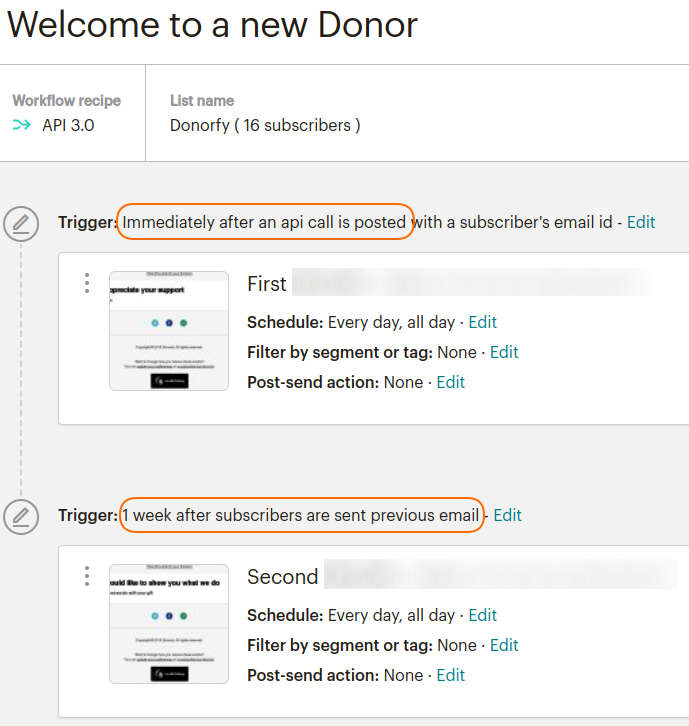Open the three-dot menu of the First email
The image size is (689, 726).
tap(87, 283)
